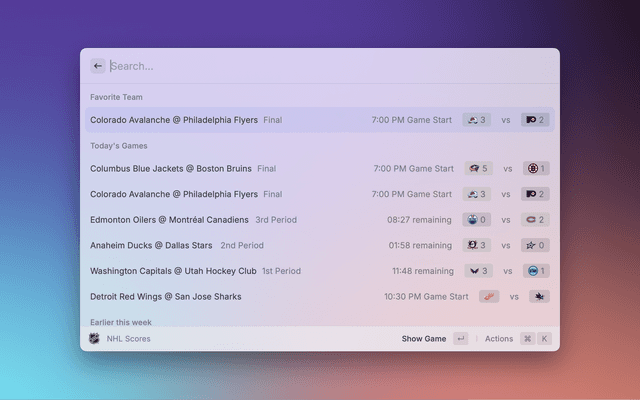
Task: Click the Boston Bruins logo score badge
Action: point(537,169)
